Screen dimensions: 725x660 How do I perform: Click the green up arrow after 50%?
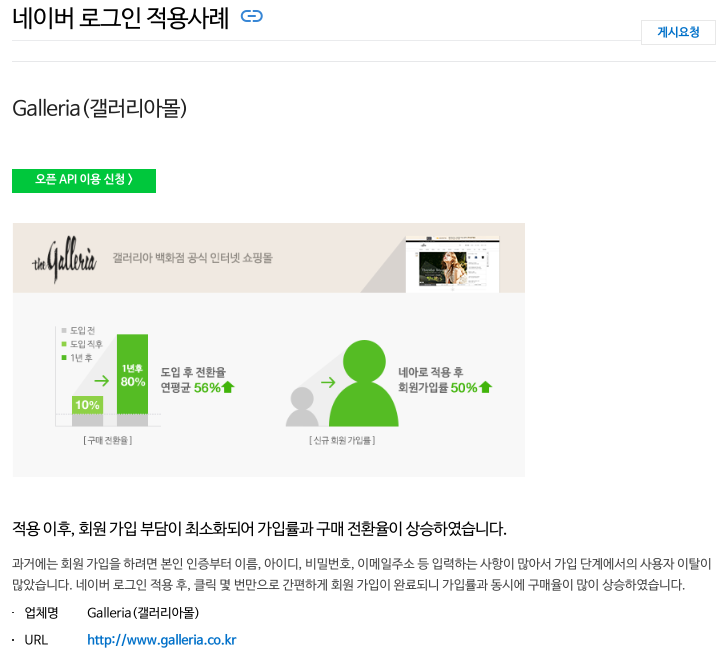pyautogui.click(x=485, y=387)
